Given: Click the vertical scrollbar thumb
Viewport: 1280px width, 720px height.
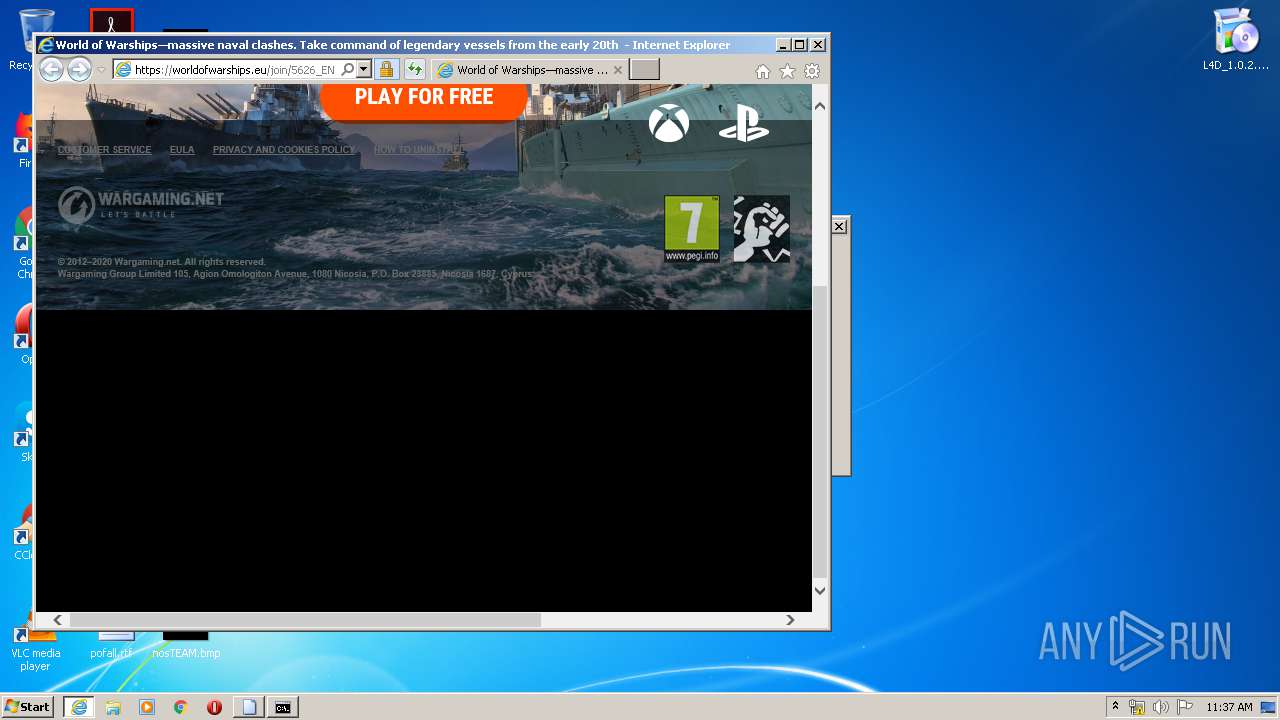Looking at the screenshot, I should click(820, 432).
